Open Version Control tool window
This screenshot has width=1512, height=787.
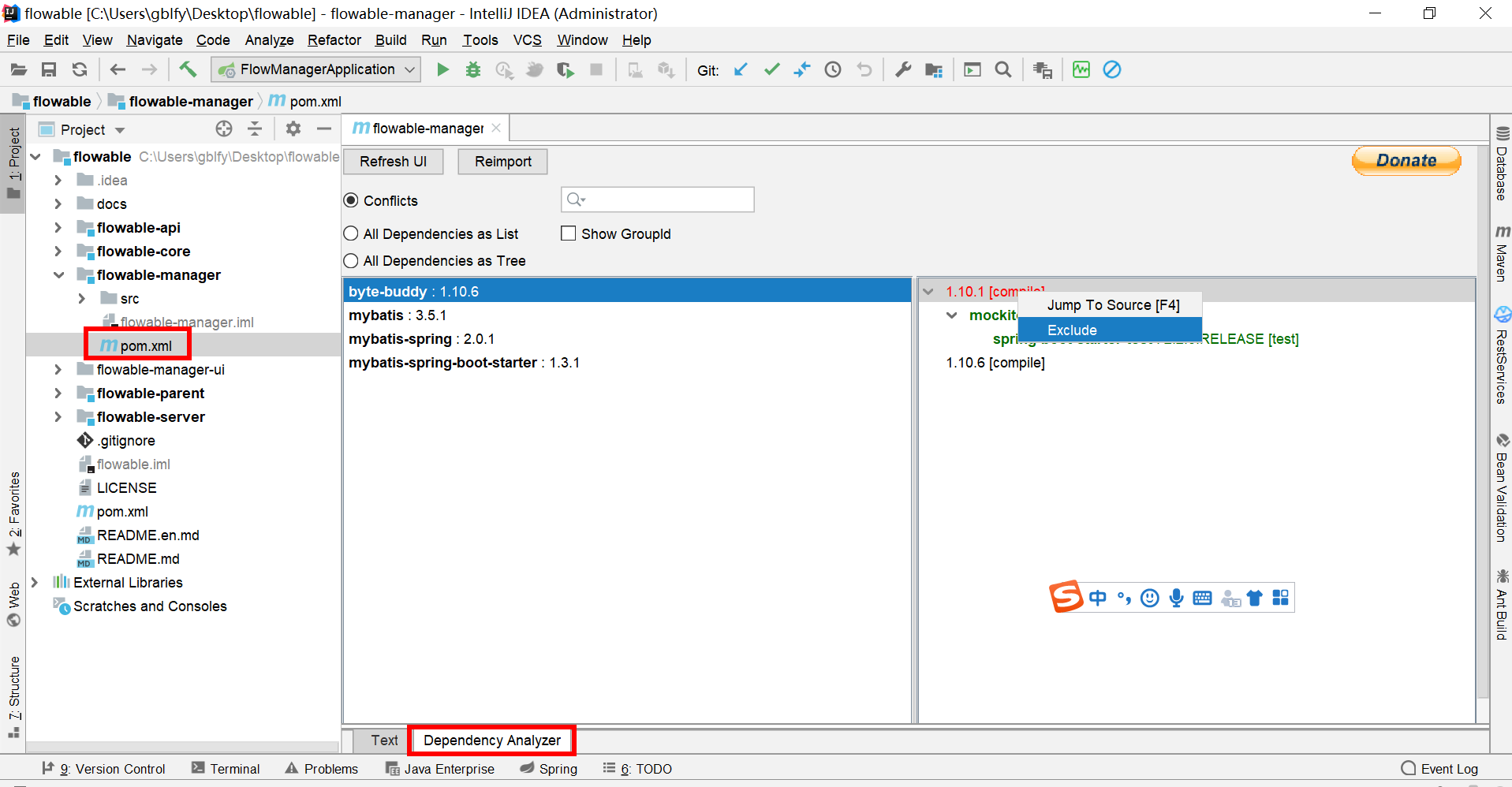pyautogui.click(x=103, y=769)
